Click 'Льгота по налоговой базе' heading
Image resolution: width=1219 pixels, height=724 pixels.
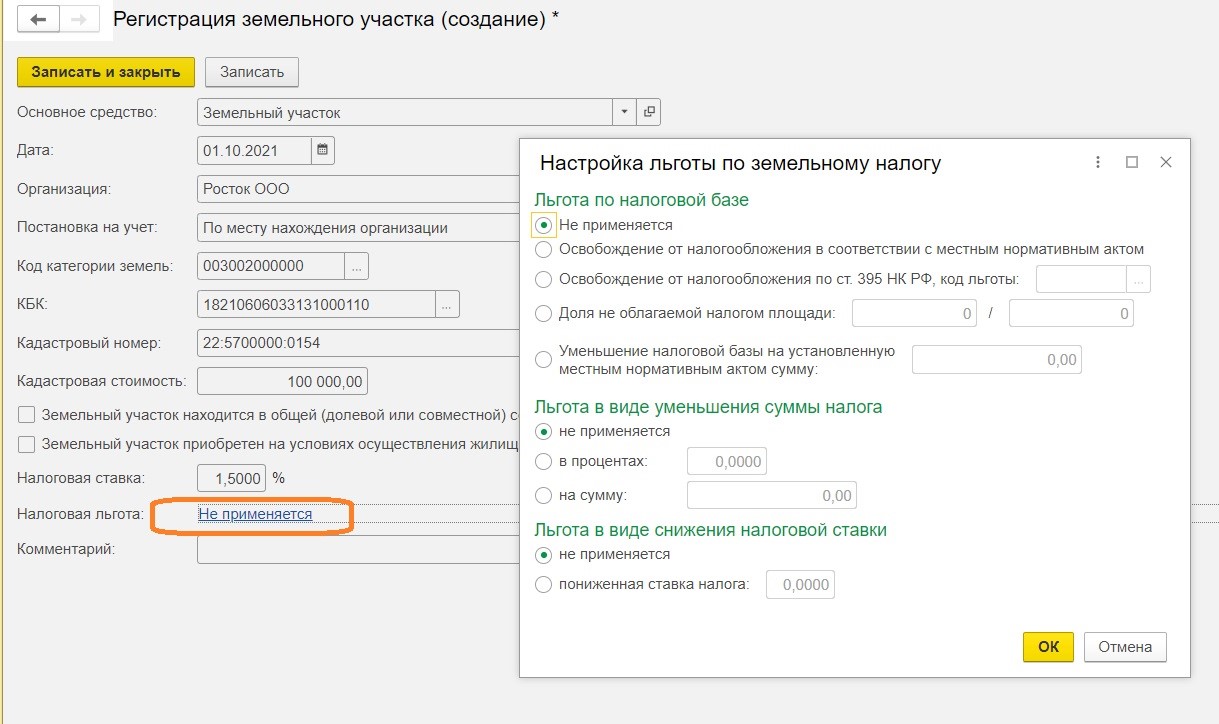(642, 200)
